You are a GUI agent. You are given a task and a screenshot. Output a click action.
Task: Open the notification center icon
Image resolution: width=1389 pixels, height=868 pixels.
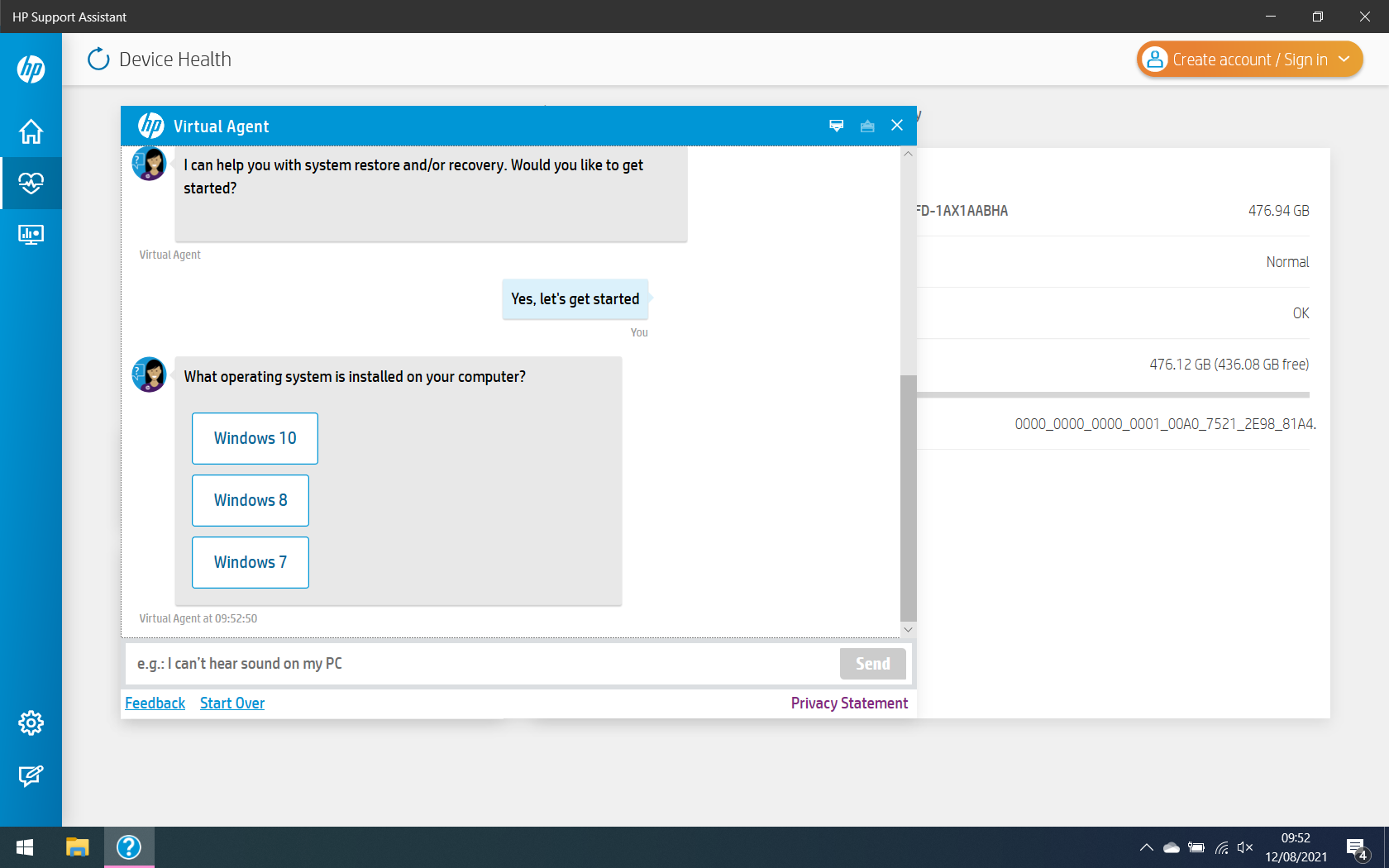[x=1357, y=848]
